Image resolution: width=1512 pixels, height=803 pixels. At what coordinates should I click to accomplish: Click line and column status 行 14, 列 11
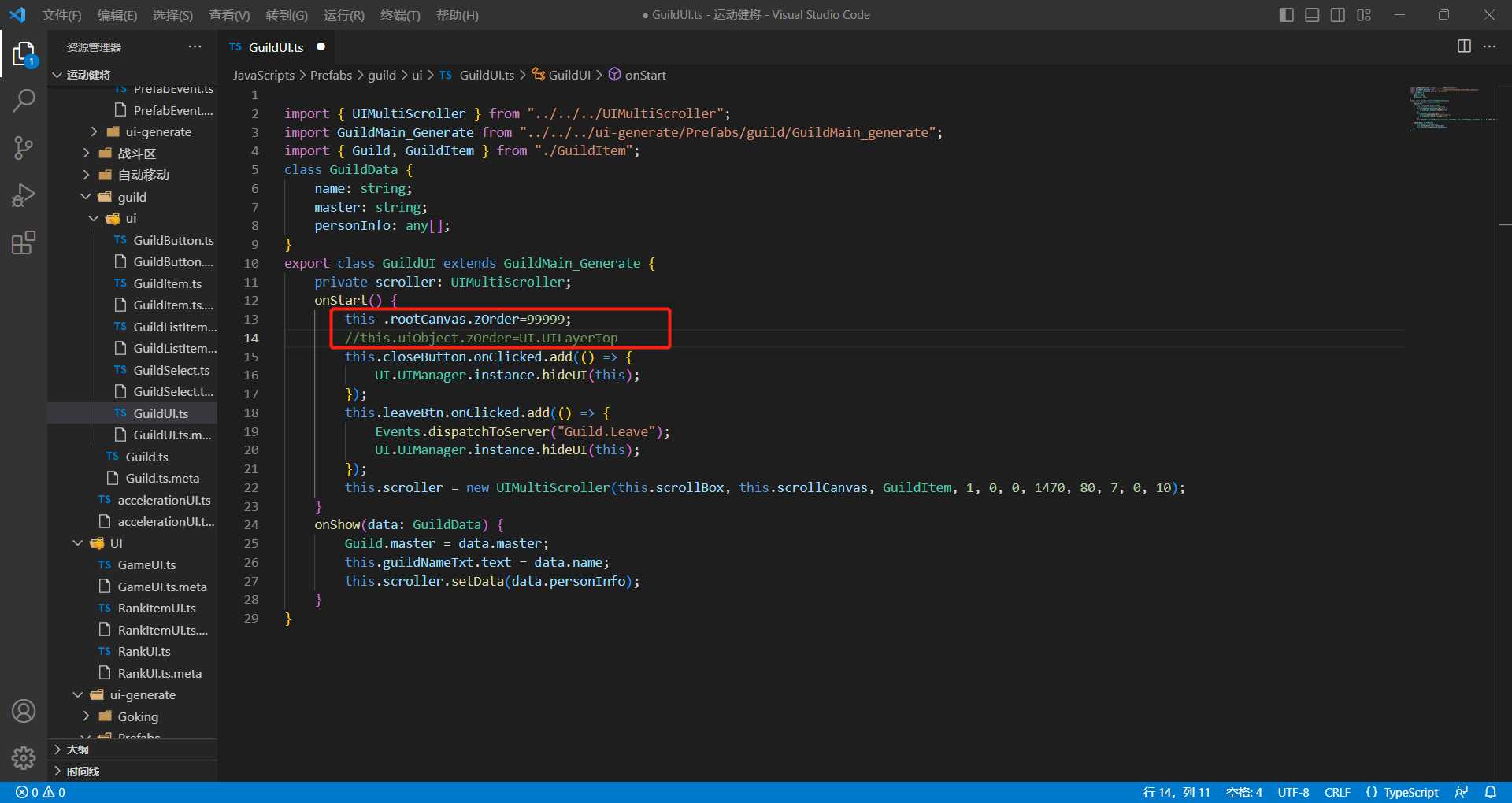[1176, 792]
